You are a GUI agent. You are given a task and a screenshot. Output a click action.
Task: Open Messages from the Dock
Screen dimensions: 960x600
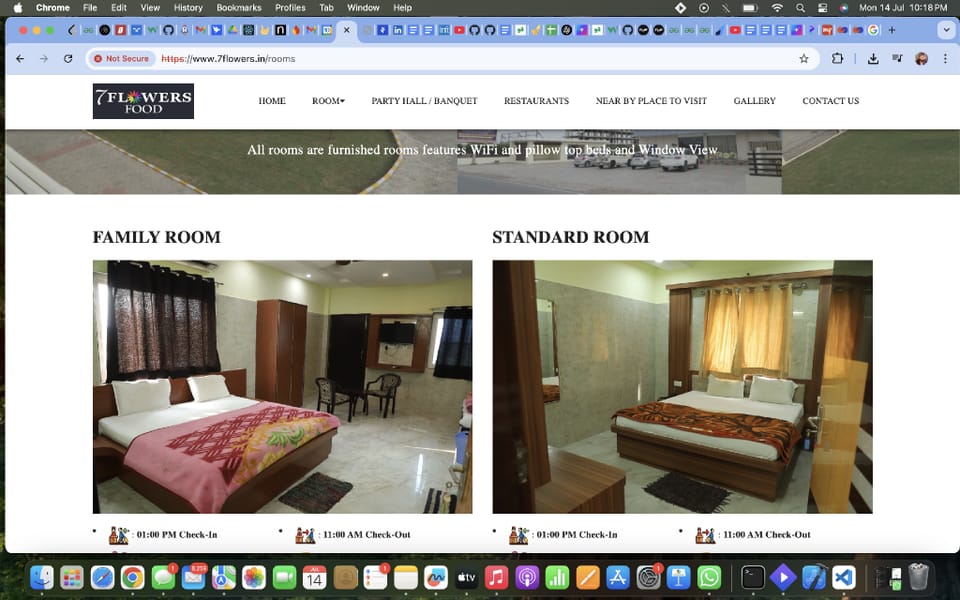163,577
